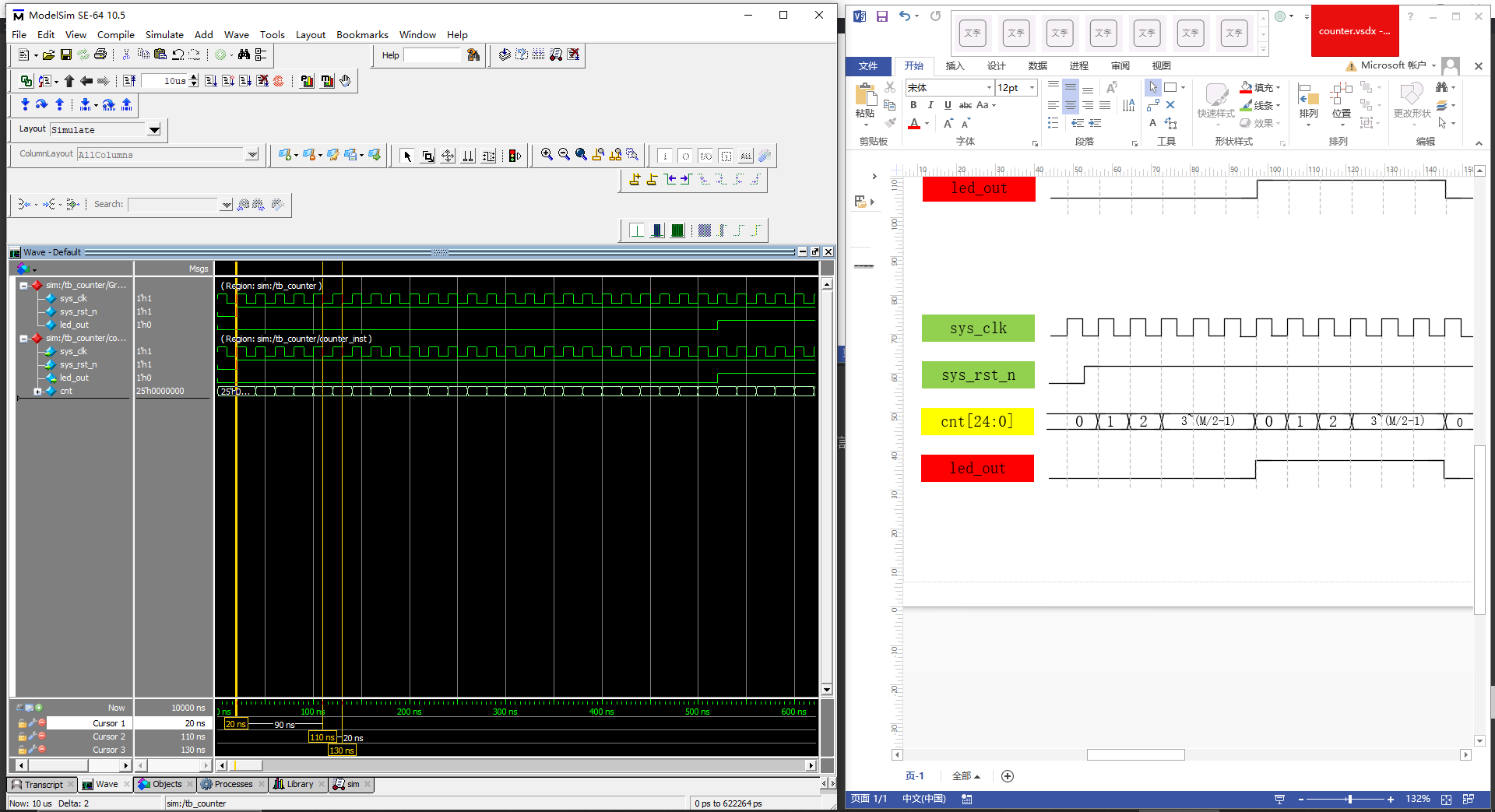Click the Print icon in ModelSim toolbar
1495x812 pixels.
pyautogui.click(x=100, y=54)
